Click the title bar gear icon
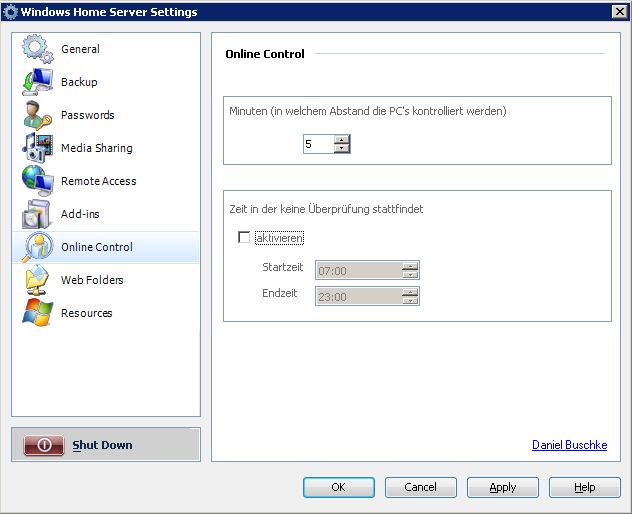 click(x=10, y=12)
